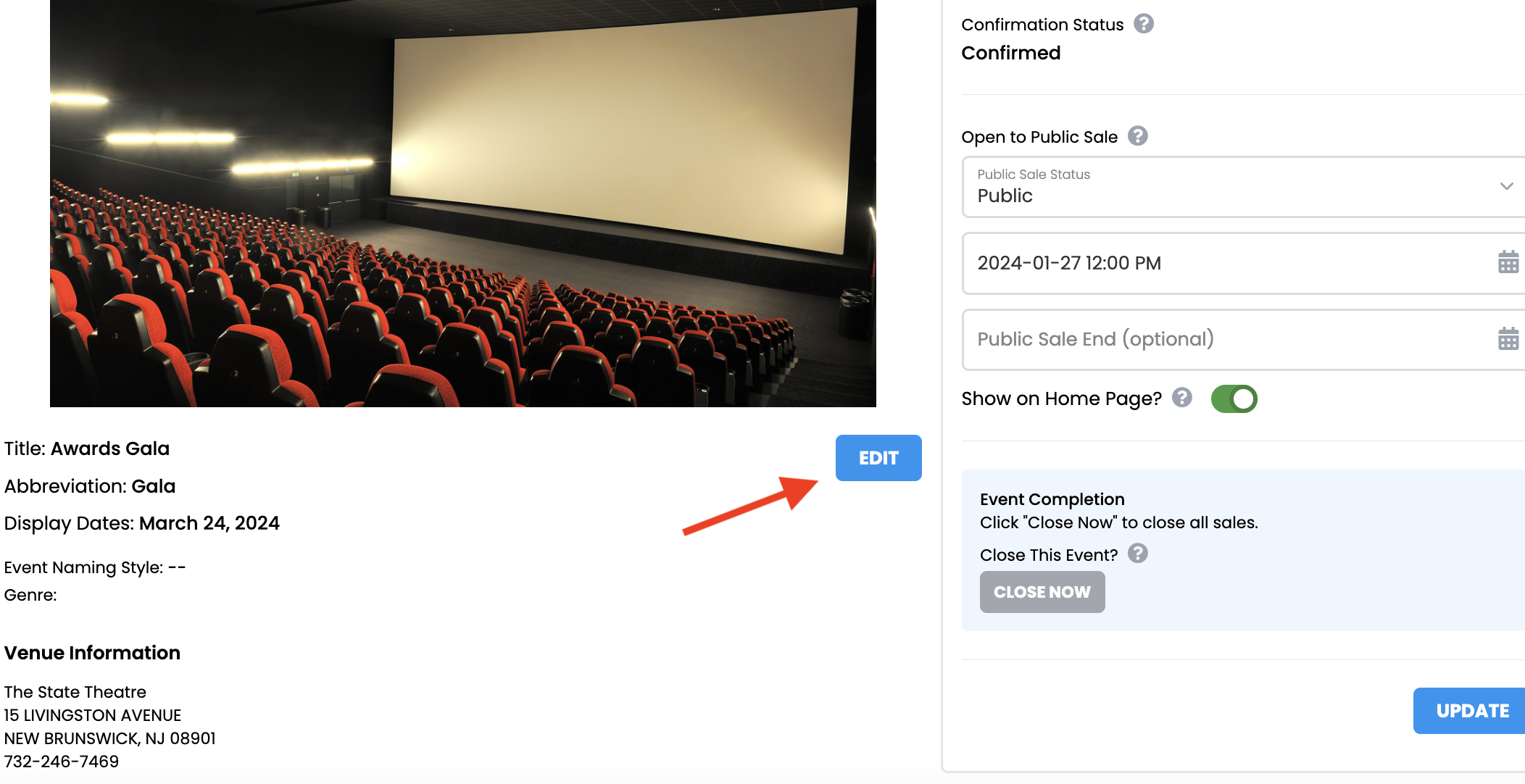1525x784 pixels.
Task: Click the 'Click "Close Now" to close all sales' text
Action: (1119, 522)
